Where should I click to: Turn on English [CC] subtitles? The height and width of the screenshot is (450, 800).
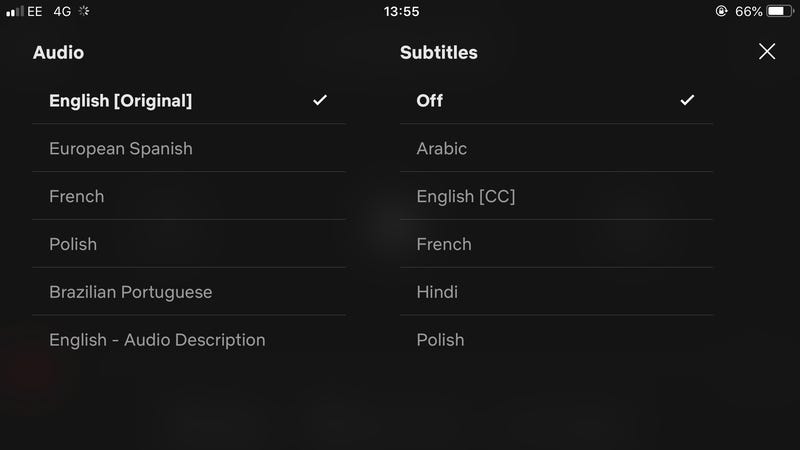pyautogui.click(x=466, y=196)
